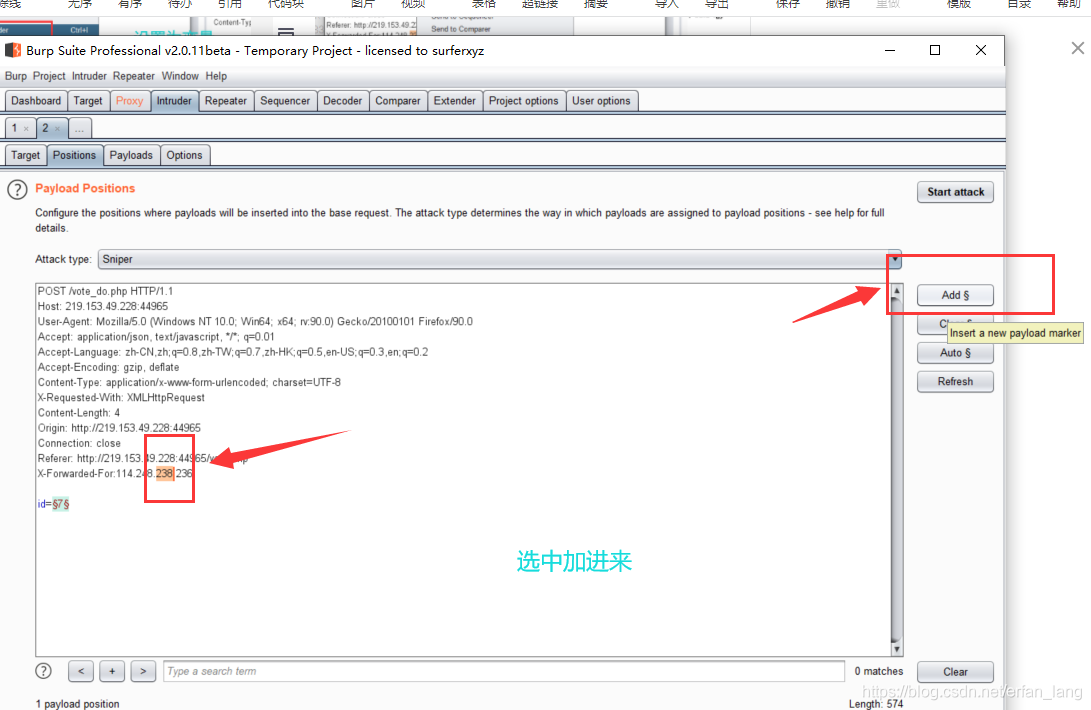This screenshot has height=710, width=1091.
Task: Close Intruder attack tab 1
Action: point(26,129)
